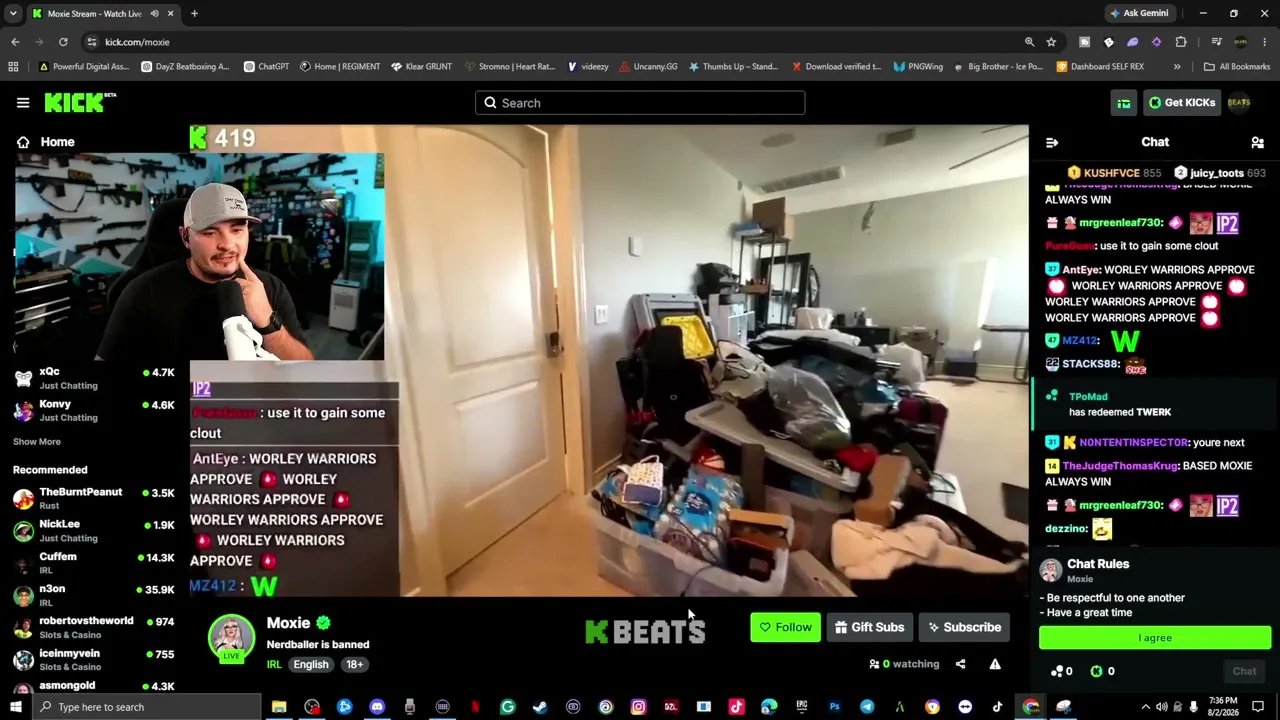The height and width of the screenshot is (720, 1280).
Task: Open chat user list icon
Action: [1258, 142]
